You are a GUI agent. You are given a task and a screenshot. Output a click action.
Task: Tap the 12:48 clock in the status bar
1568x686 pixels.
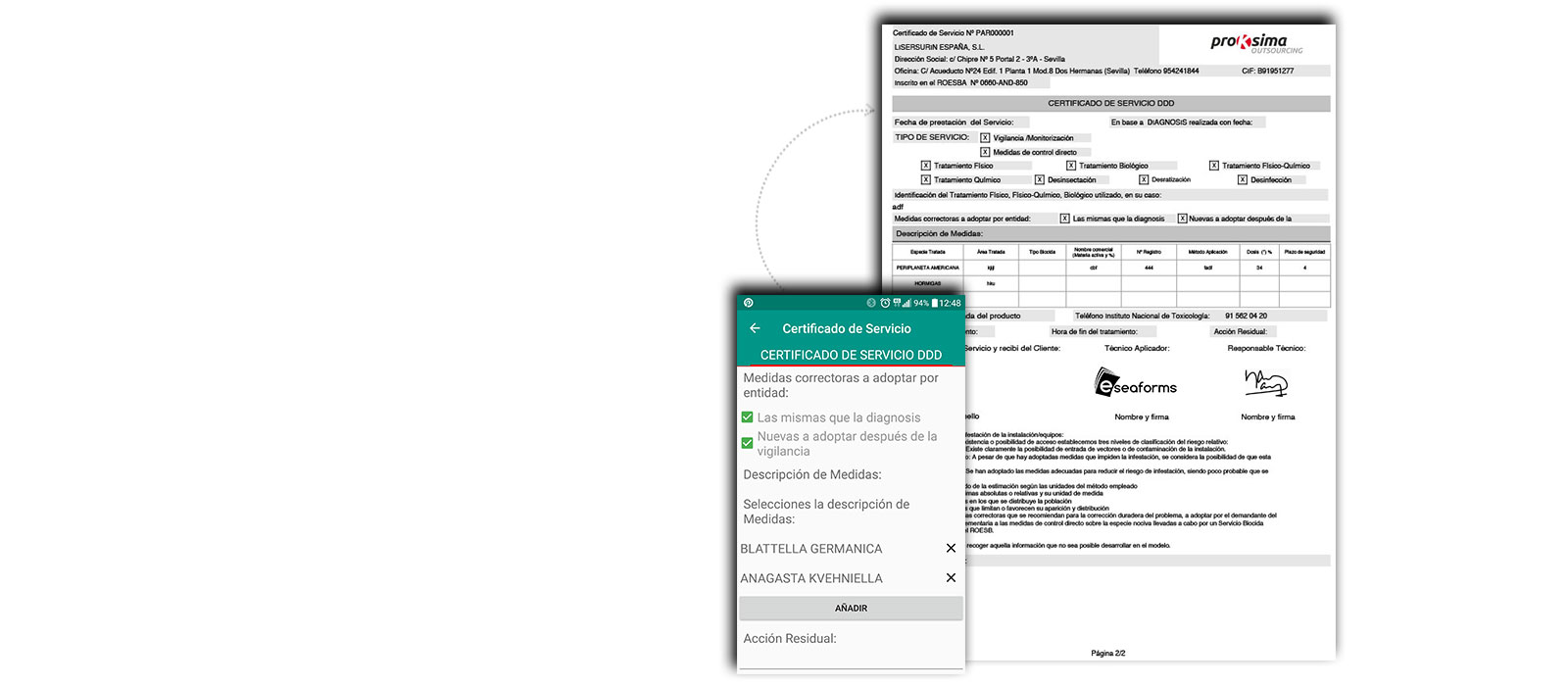950,303
